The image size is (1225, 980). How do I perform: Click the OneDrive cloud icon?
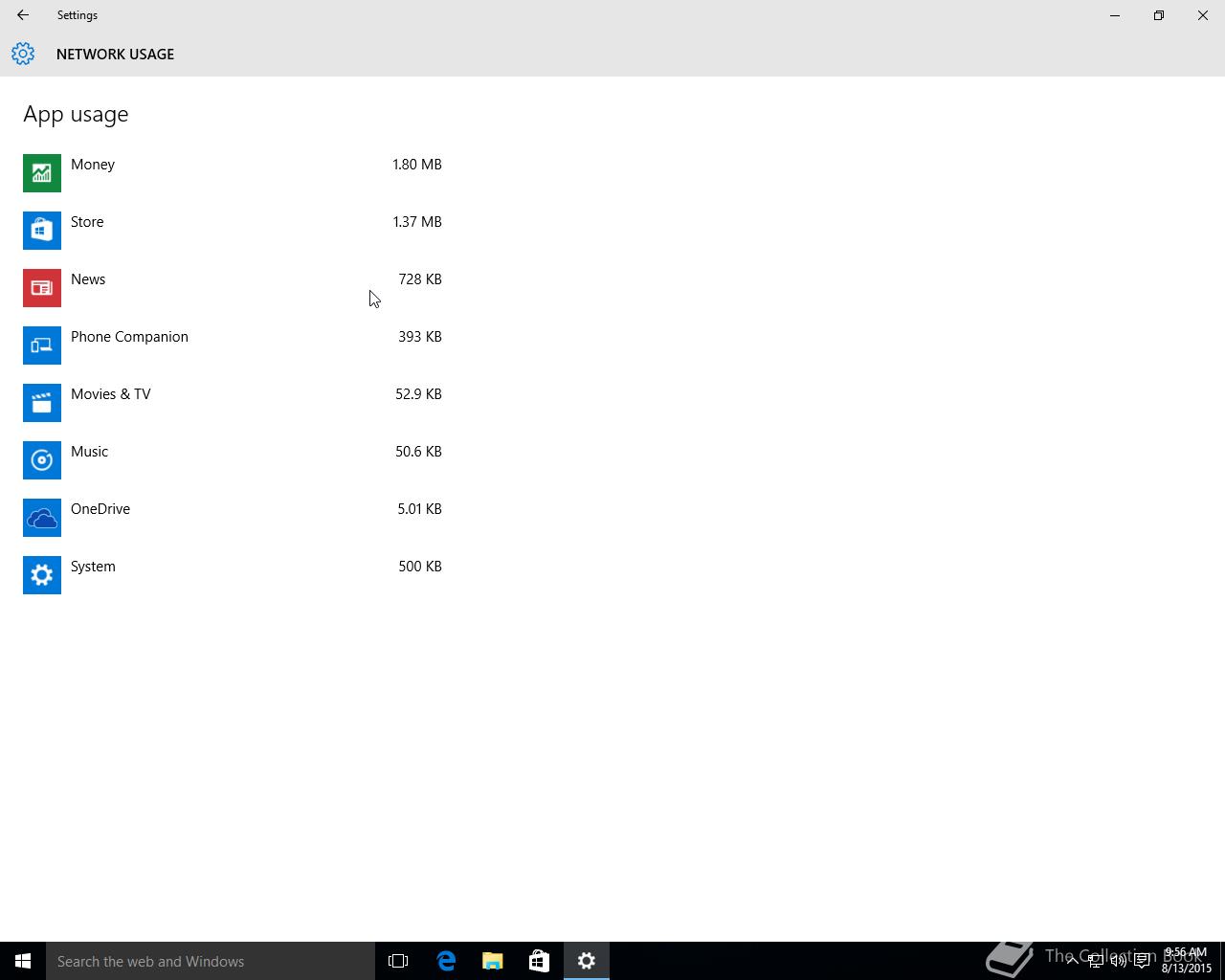click(x=42, y=518)
